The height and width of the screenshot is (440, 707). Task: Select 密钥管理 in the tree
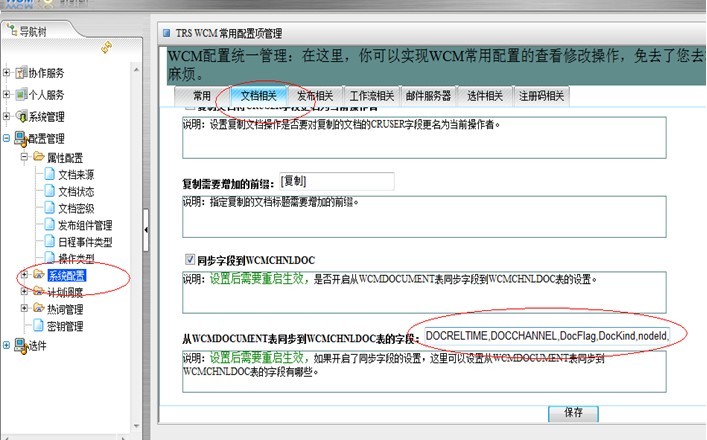tap(65, 326)
